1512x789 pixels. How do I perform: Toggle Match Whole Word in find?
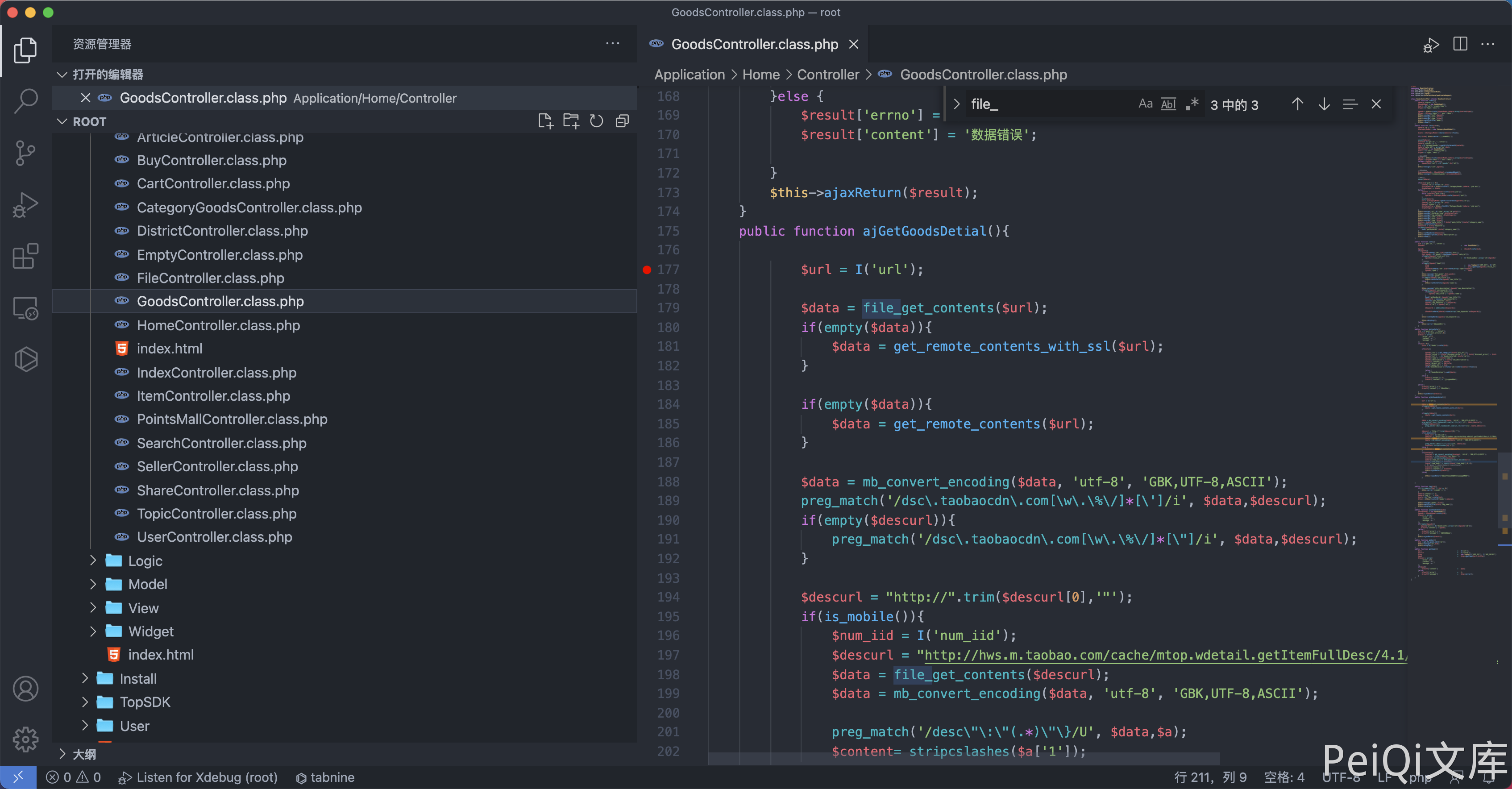click(1168, 104)
